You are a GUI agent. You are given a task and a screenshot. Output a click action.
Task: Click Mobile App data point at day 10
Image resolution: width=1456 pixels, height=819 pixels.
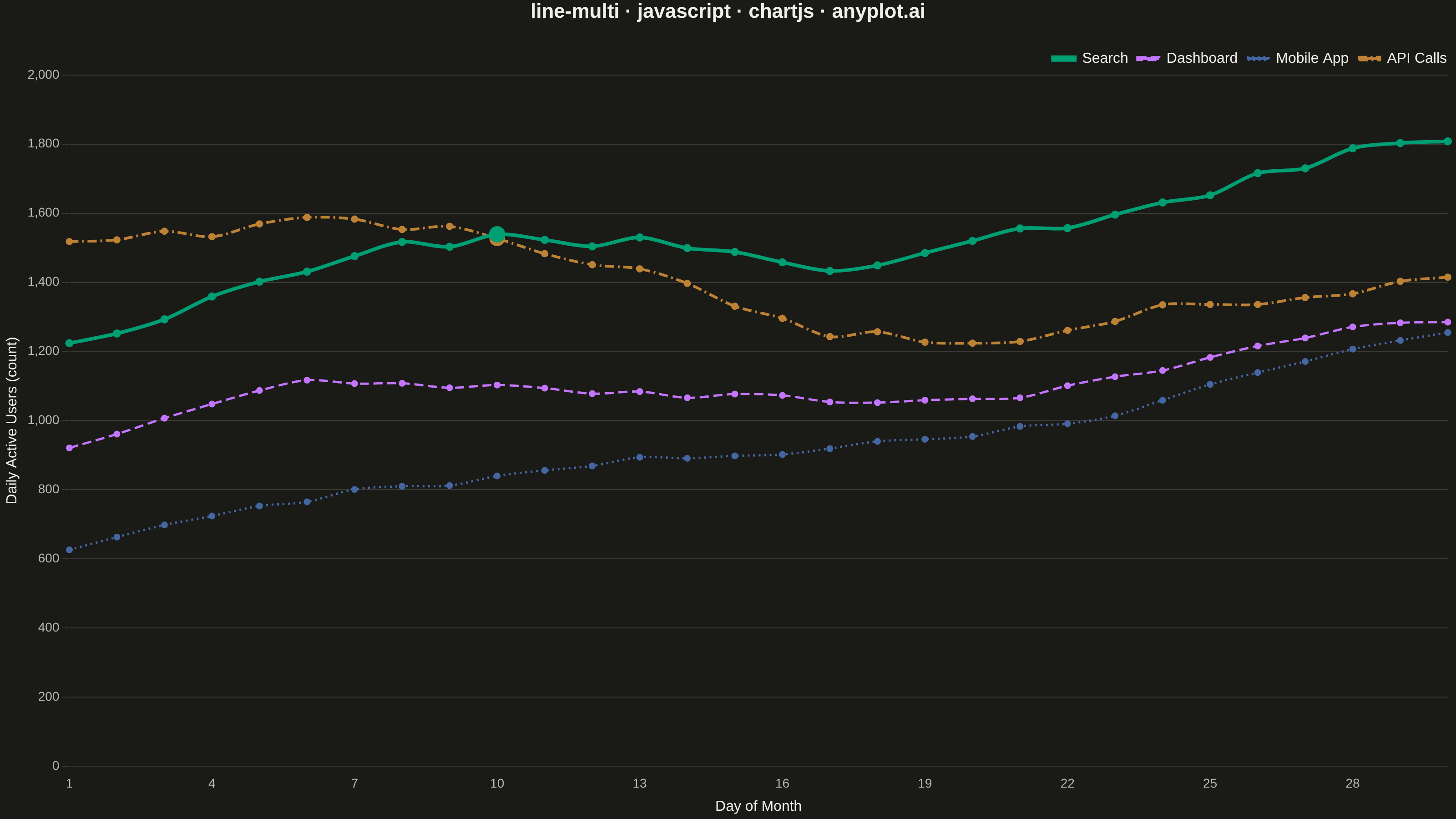[x=497, y=476]
